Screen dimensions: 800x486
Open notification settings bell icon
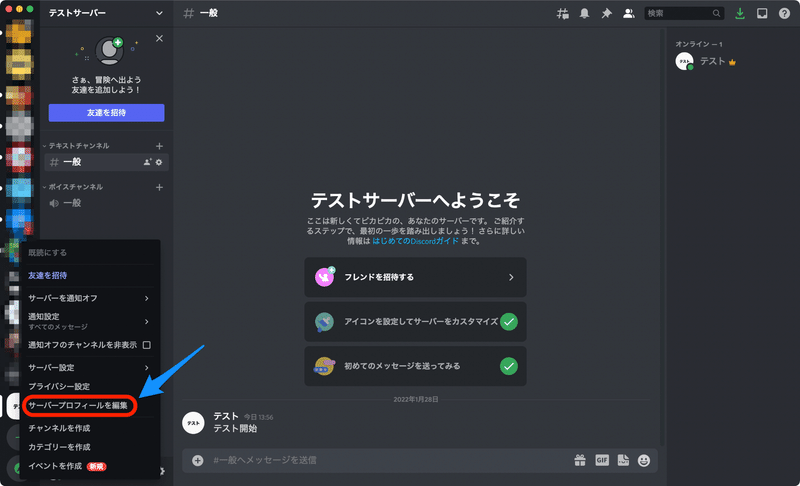[x=584, y=13]
